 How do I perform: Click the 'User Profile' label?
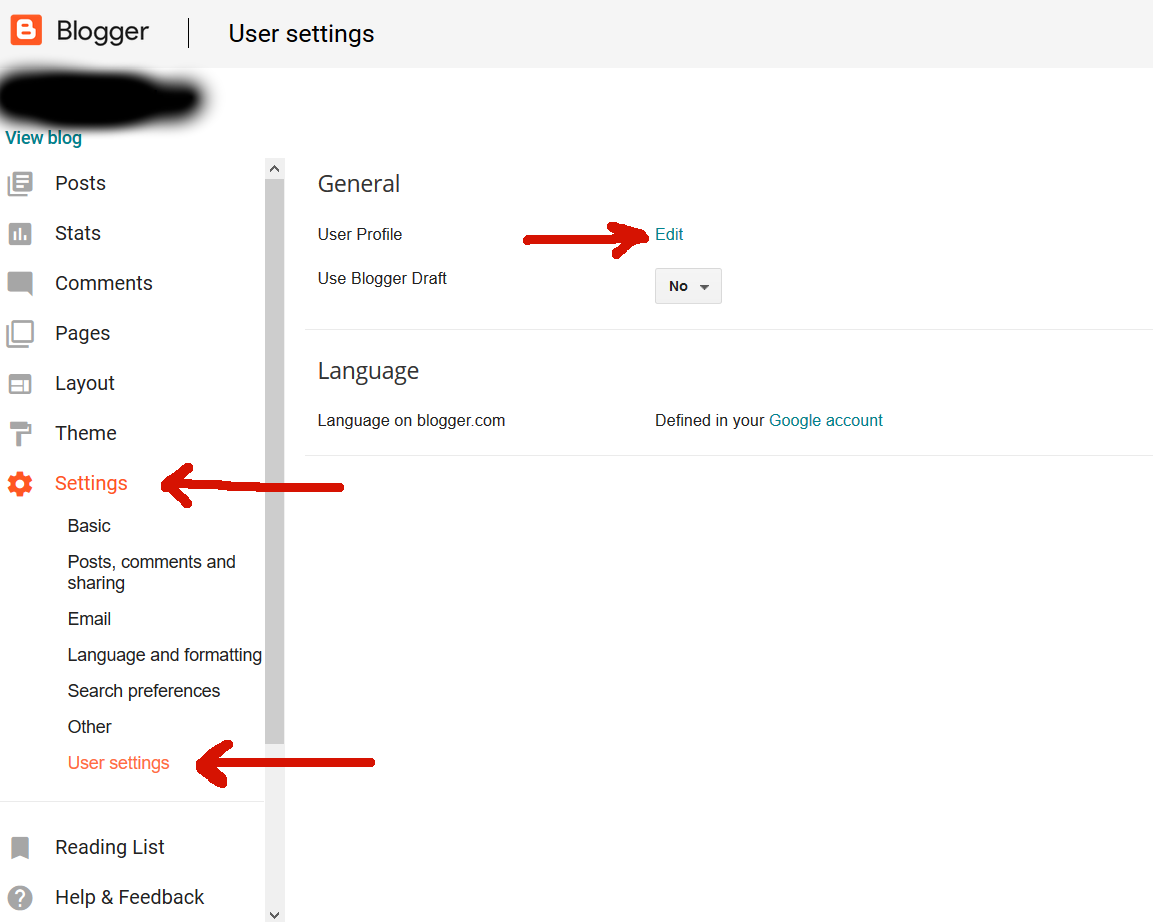tap(360, 235)
